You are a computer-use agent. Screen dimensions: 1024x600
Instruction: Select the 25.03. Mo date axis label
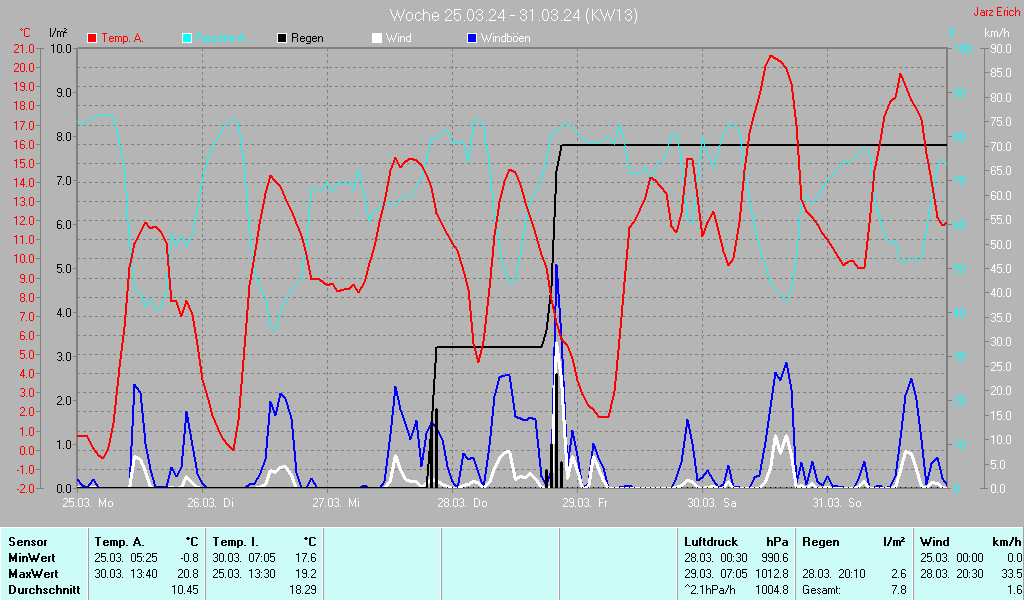click(88, 503)
